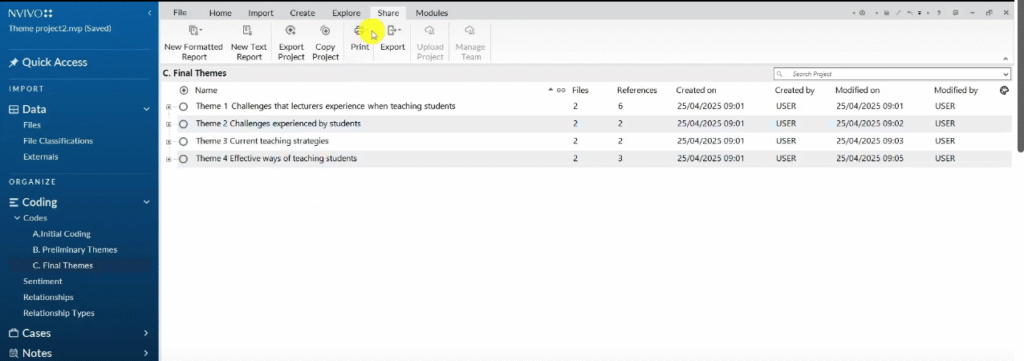The width and height of the screenshot is (1024, 361).
Task: Sort by the References column header
Action: (x=637, y=91)
